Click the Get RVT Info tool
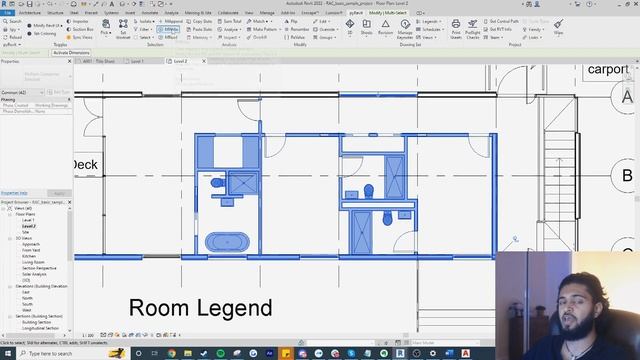This screenshot has width=640, height=360. [498, 29]
